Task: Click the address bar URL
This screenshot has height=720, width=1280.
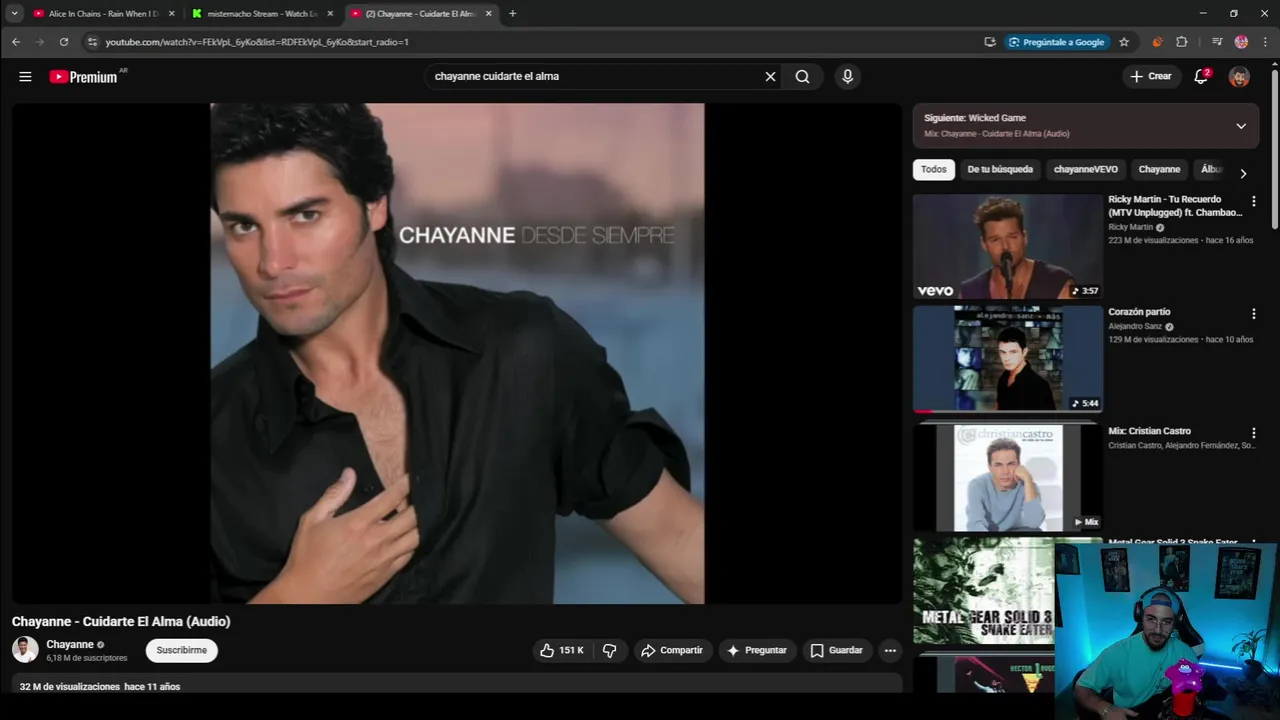Action: pos(257,42)
